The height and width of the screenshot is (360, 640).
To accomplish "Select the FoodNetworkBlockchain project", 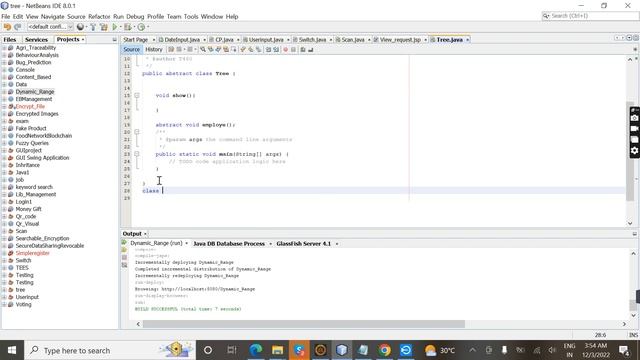I will pos(44,136).
